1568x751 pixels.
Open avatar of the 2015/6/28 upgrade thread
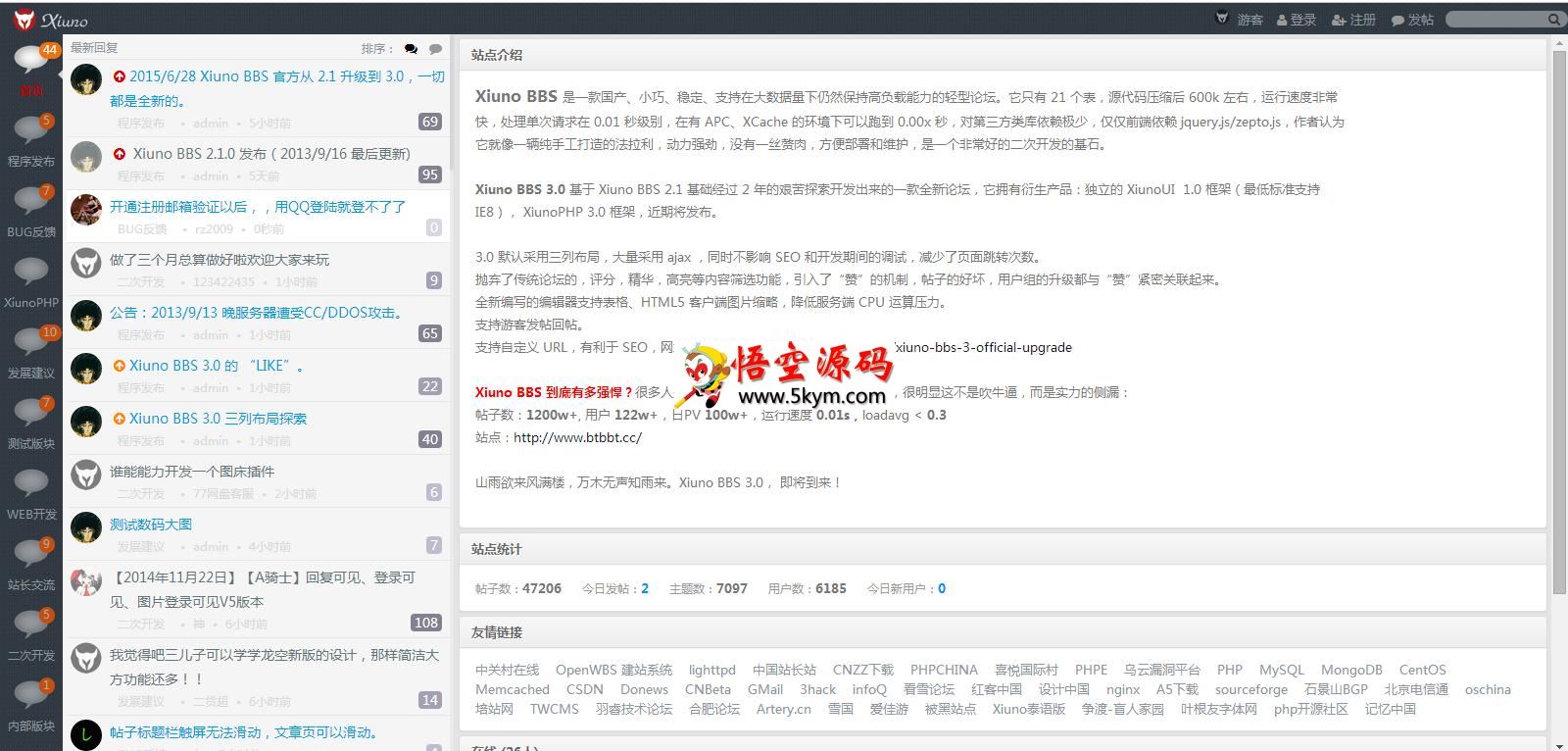pyautogui.click(x=86, y=80)
